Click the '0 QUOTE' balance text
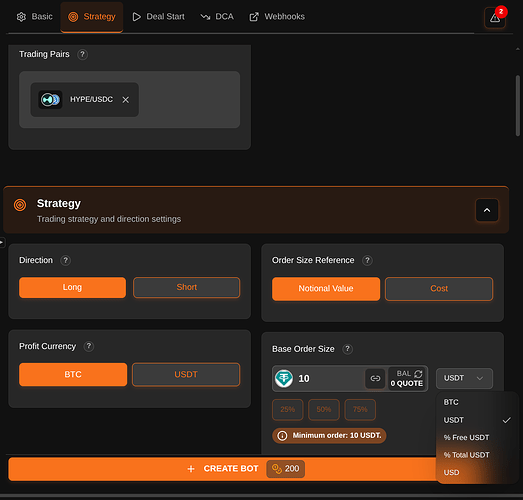523x500 pixels. click(x=407, y=384)
